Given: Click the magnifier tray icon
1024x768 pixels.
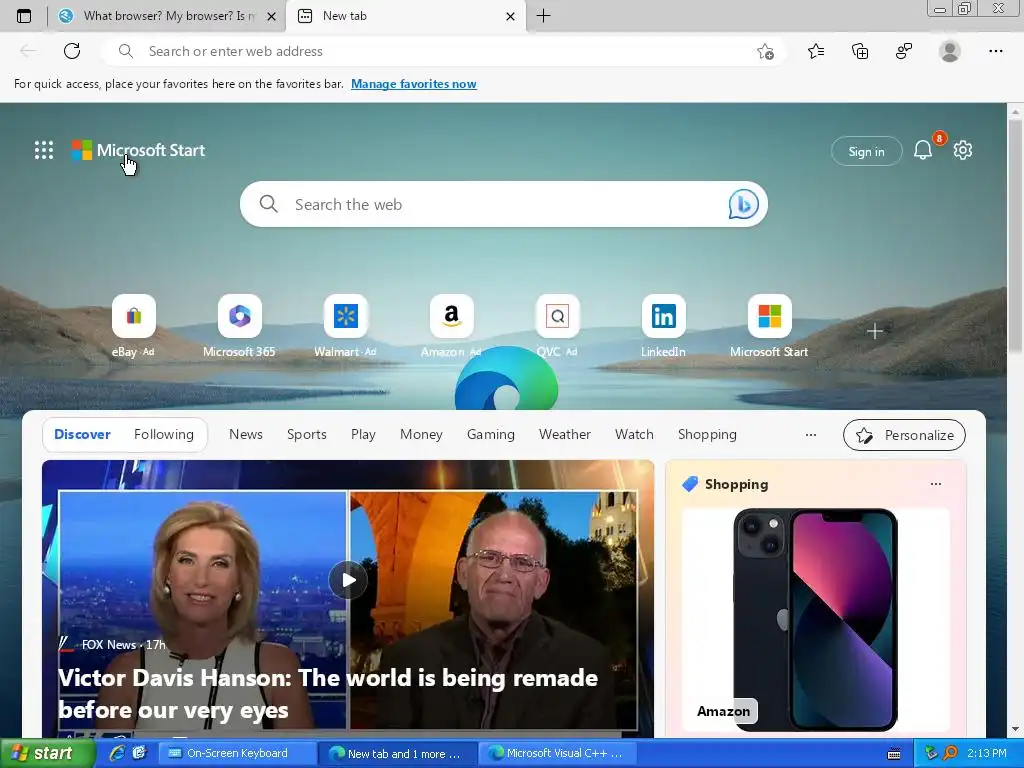Looking at the screenshot, I should tap(950, 753).
